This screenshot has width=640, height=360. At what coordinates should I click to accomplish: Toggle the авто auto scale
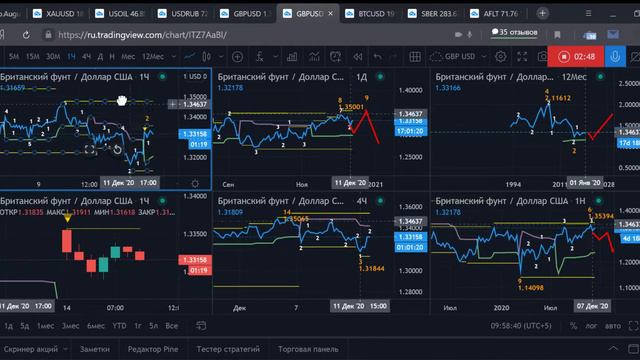pos(613,326)
